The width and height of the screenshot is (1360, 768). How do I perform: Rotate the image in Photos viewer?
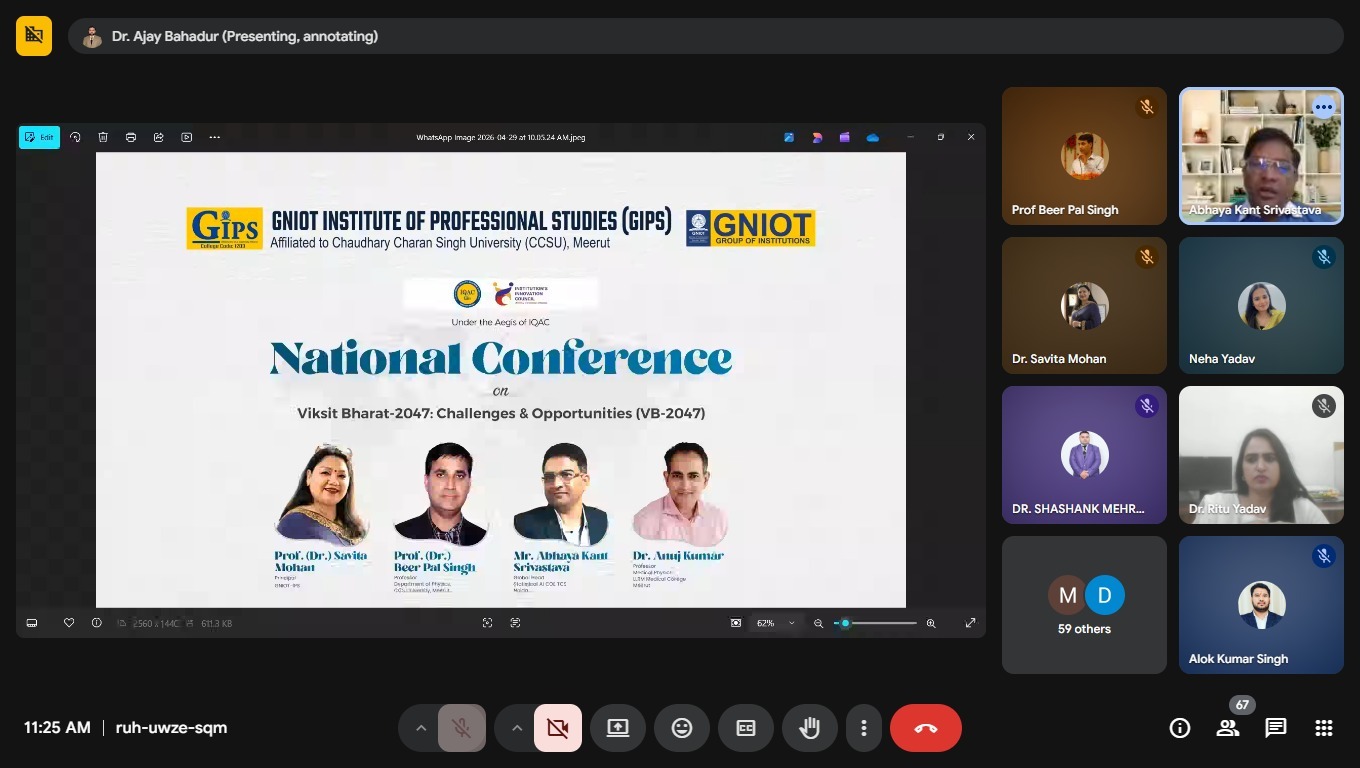(x=75, y=137)
